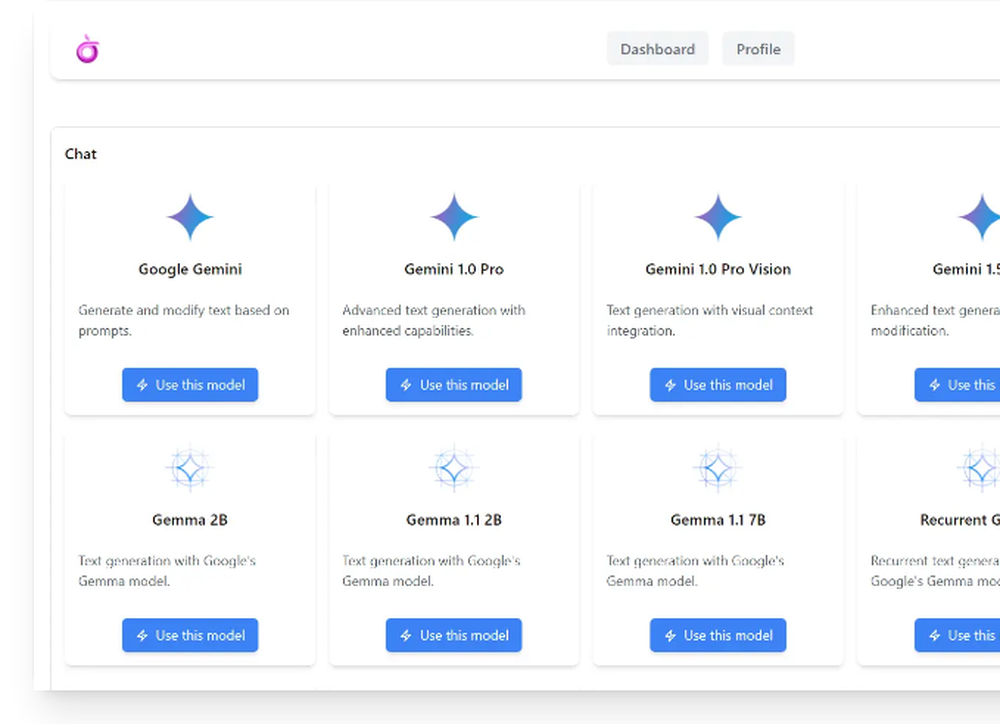Click the Gemma 1.1 7B card description text

(x=695, y=571)
